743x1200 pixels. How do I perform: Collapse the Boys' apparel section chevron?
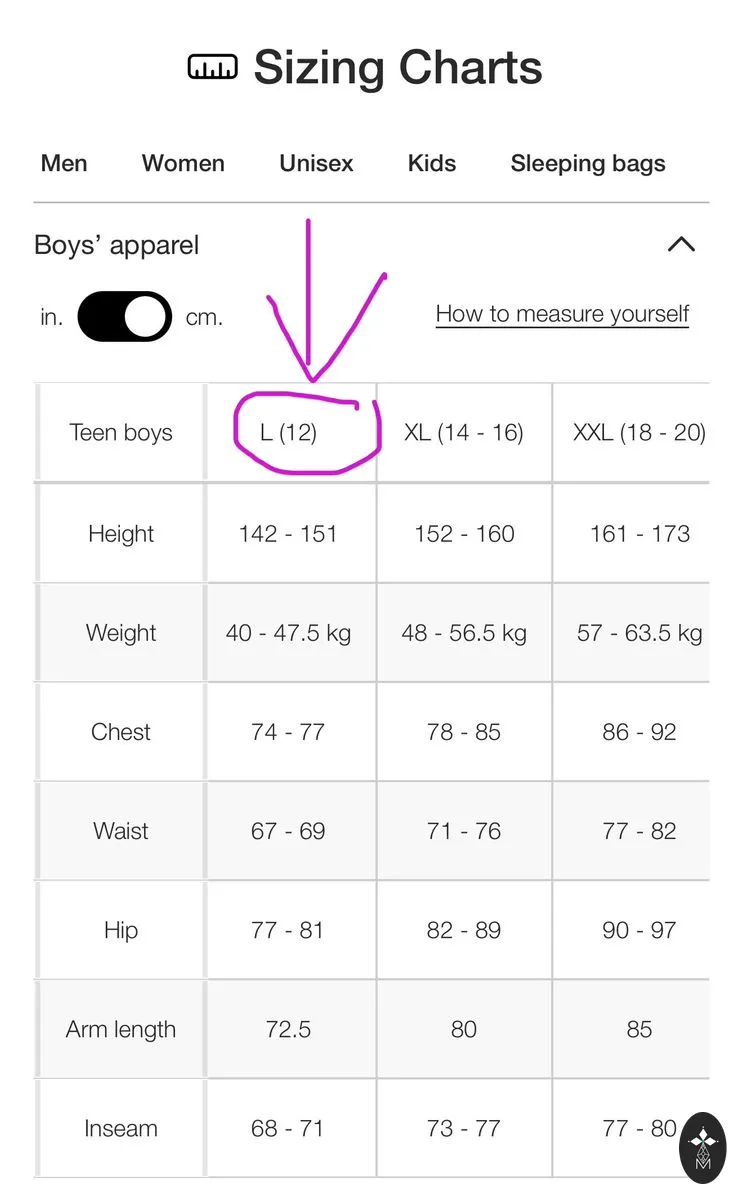681,245
